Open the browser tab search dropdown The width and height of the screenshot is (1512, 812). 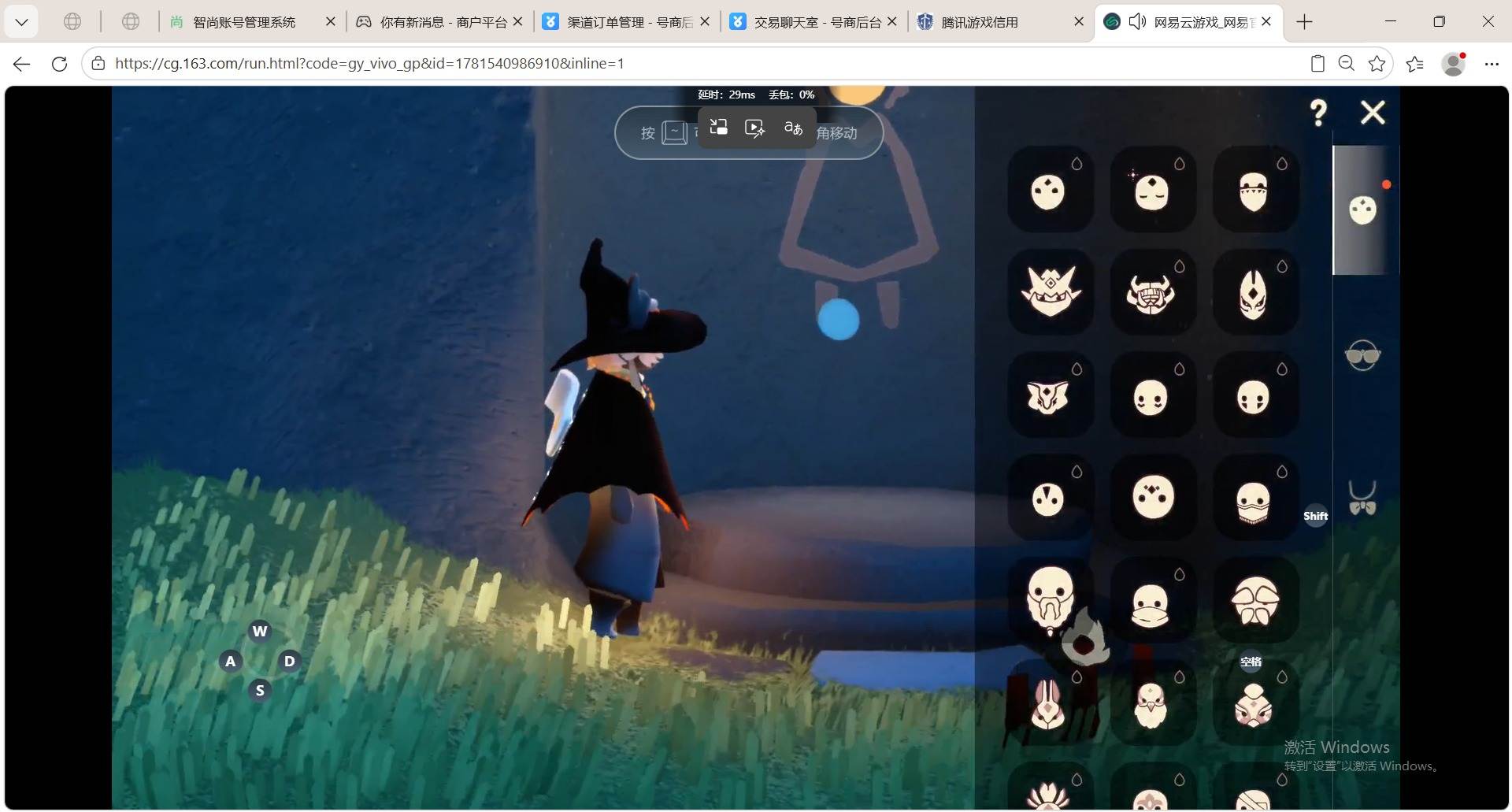(21, 22)
